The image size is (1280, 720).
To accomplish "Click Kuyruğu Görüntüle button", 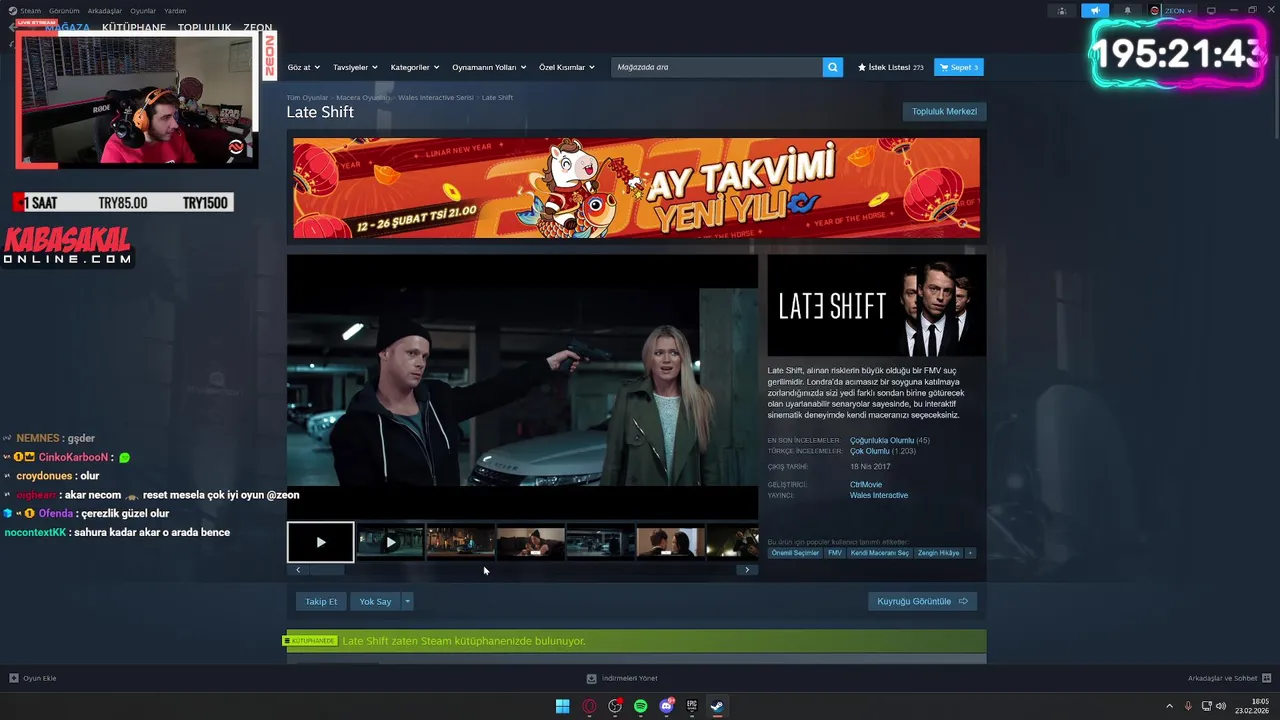I will click(922, 601).
